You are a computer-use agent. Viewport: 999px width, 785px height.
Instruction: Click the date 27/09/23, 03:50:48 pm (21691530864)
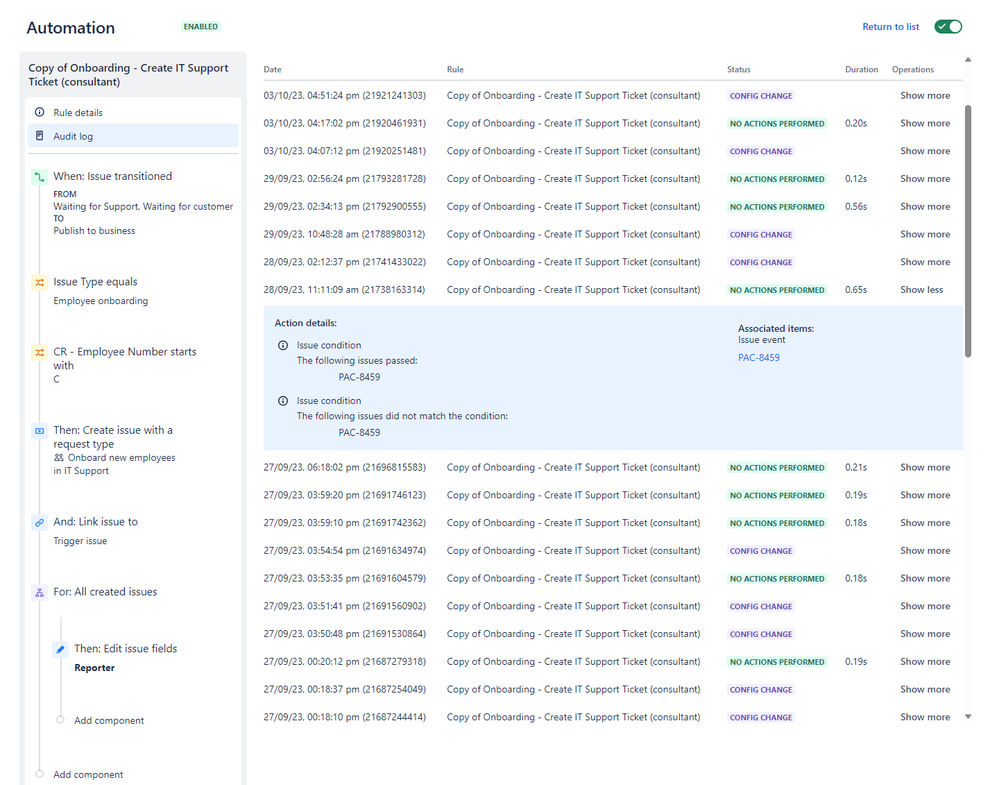click(344, 634)
